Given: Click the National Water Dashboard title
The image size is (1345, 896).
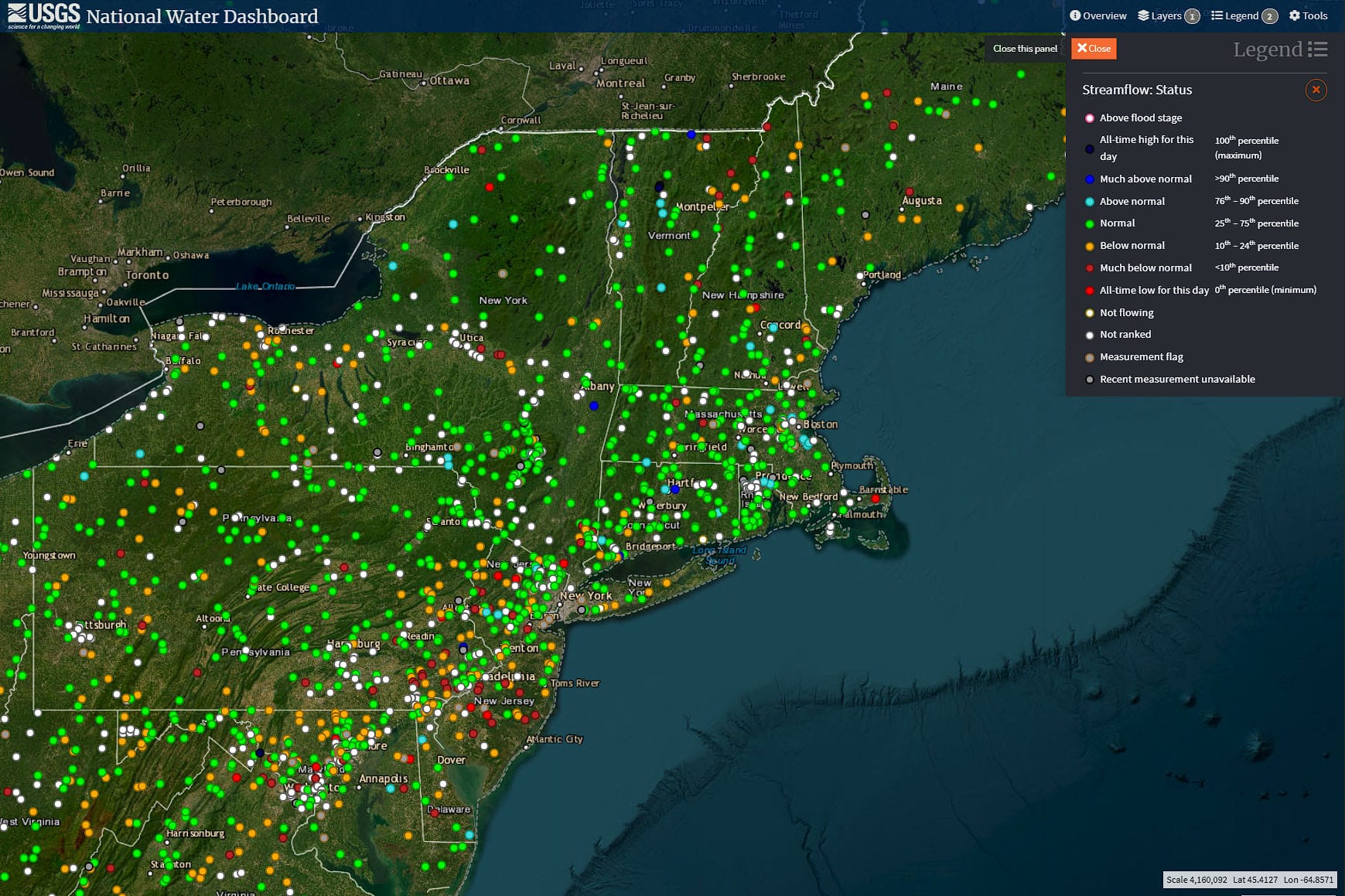Looking at the screenshot, I should coord(203,16).
